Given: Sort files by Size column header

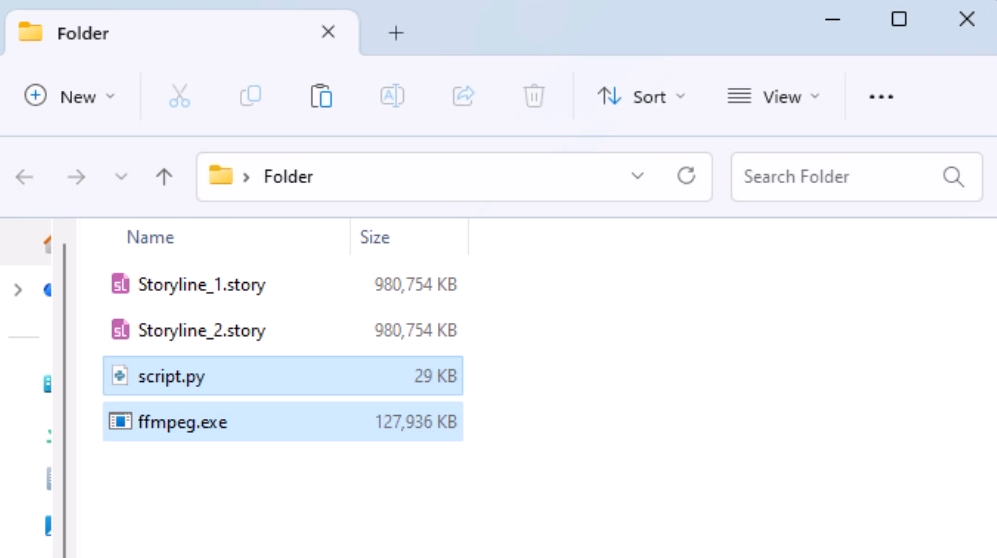Looking at the screenshot, I should coord(375,237).
